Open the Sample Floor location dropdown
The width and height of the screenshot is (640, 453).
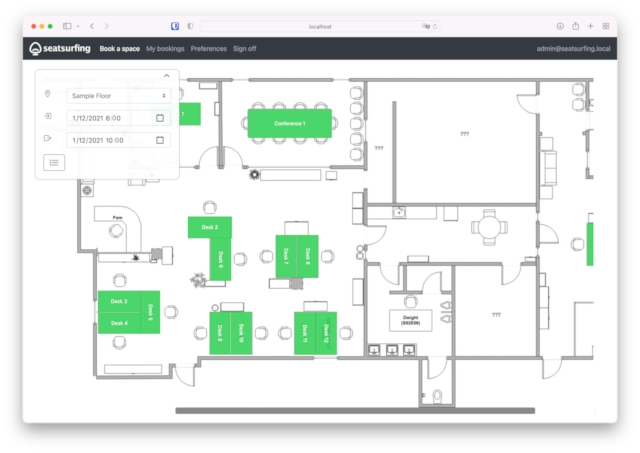(x=118, y=95)
